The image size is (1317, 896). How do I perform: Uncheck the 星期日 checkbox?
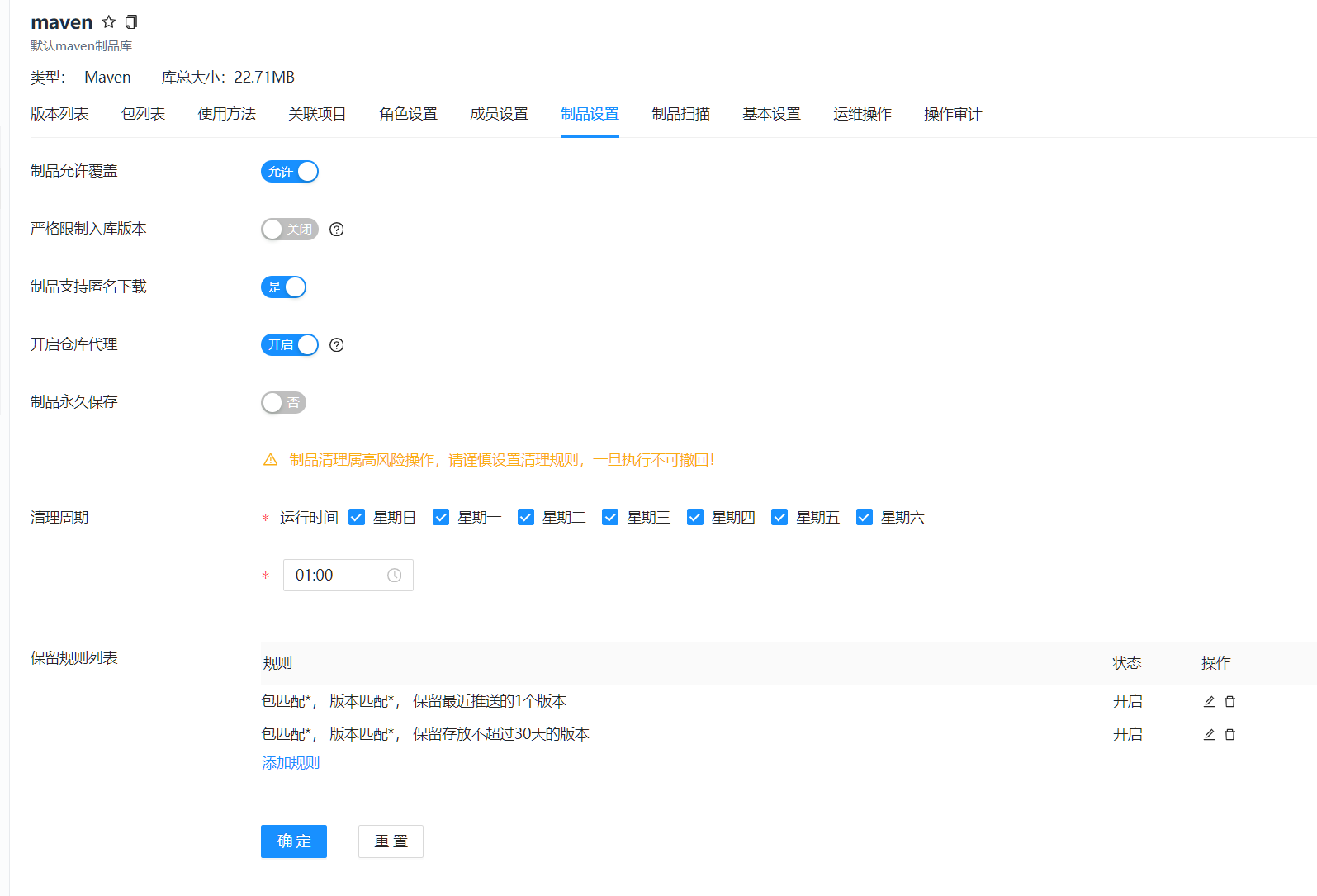357,517
